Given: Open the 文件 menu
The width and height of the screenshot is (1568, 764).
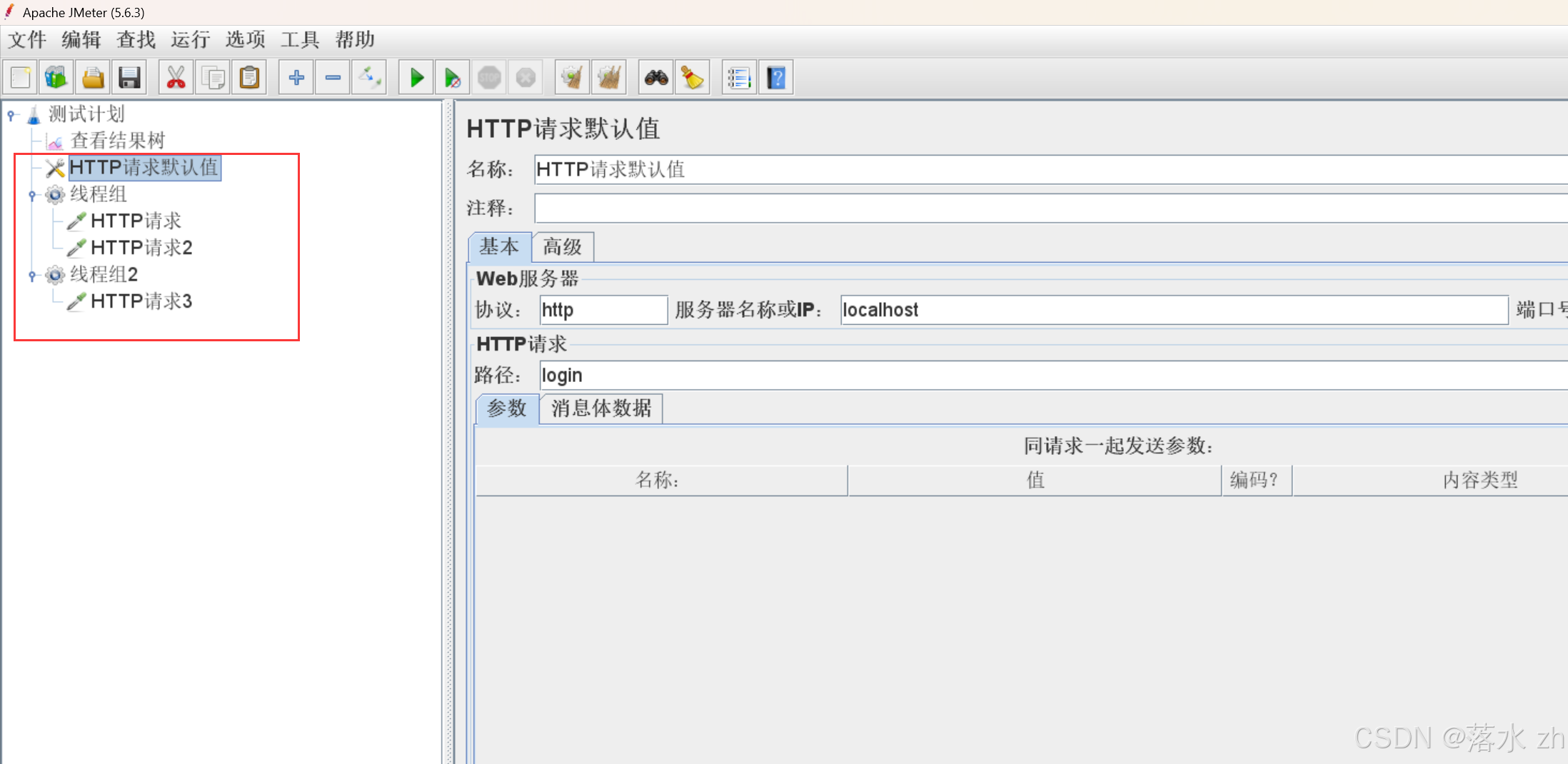Looking at the screenshot, I should [27, 39].
